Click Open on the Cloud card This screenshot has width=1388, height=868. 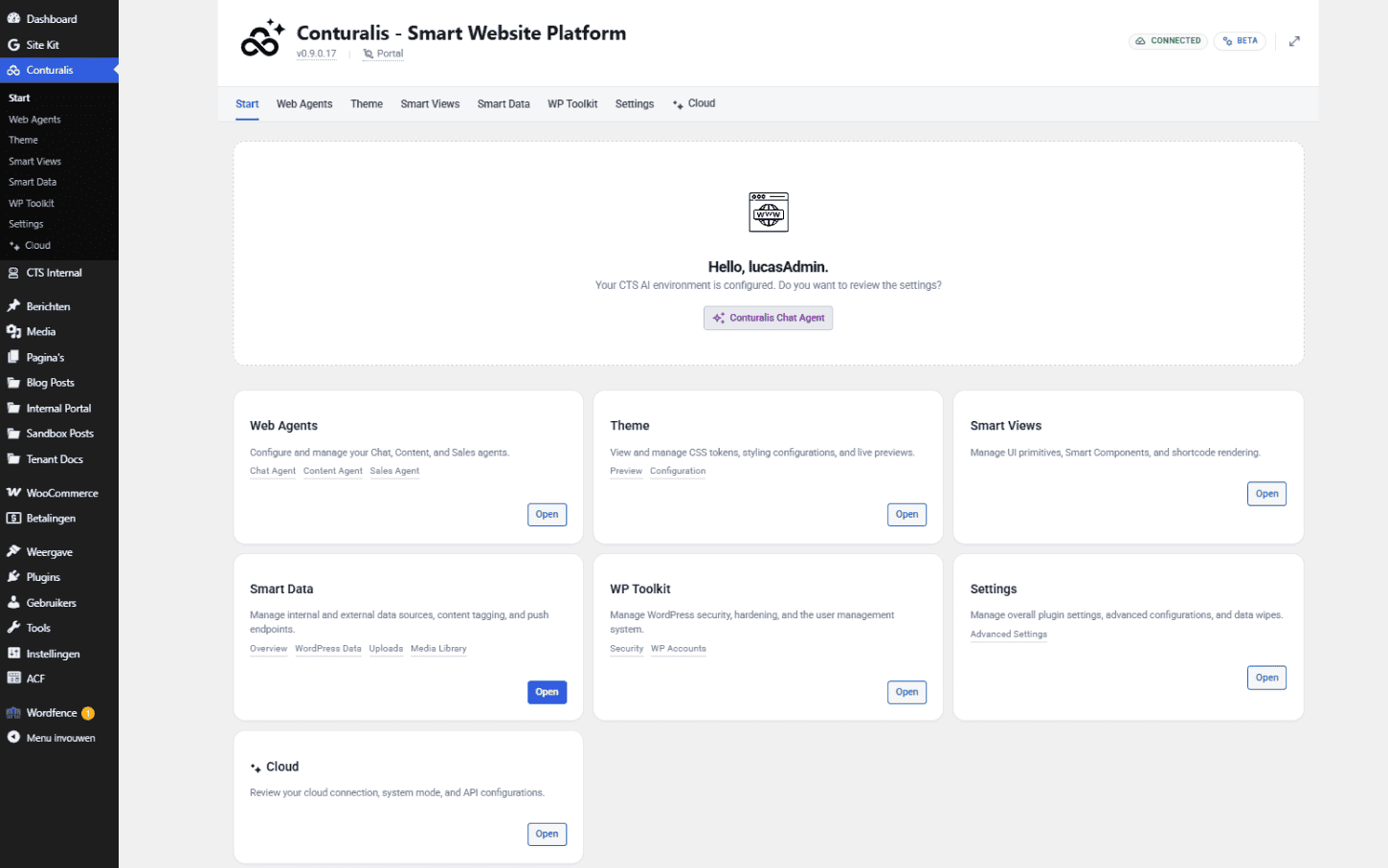pos(547,835)
